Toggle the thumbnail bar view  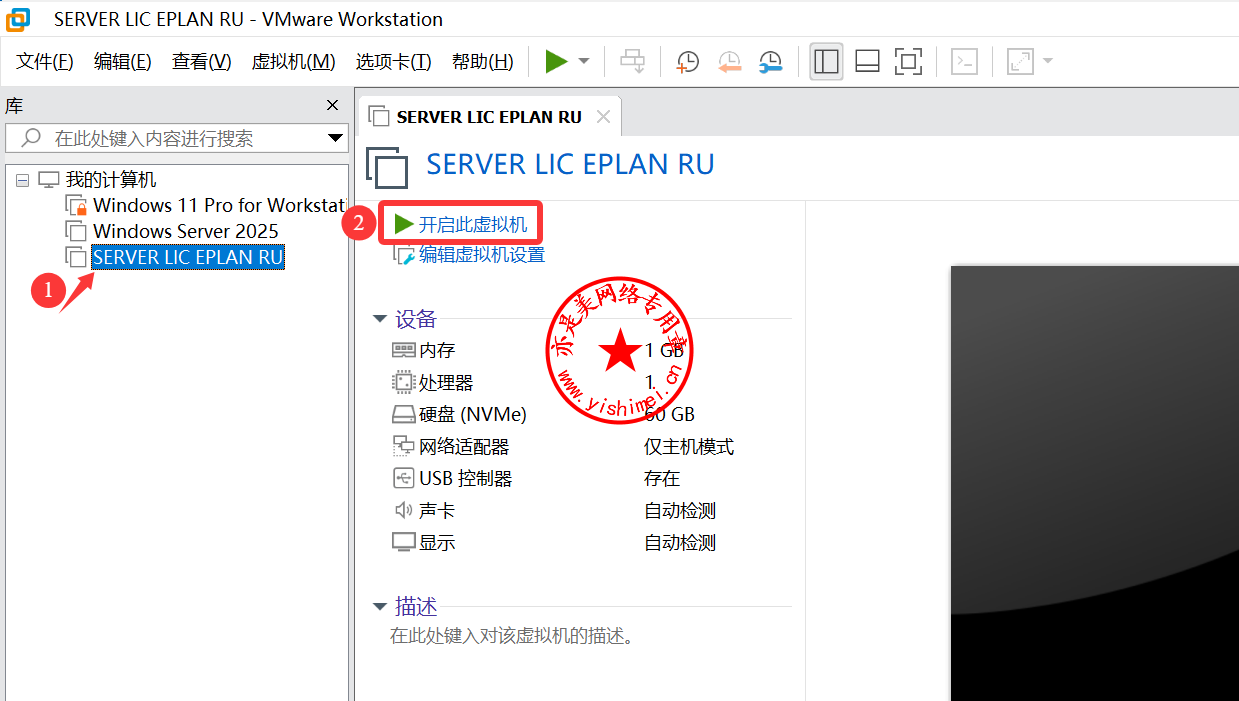tap(867, 62)
